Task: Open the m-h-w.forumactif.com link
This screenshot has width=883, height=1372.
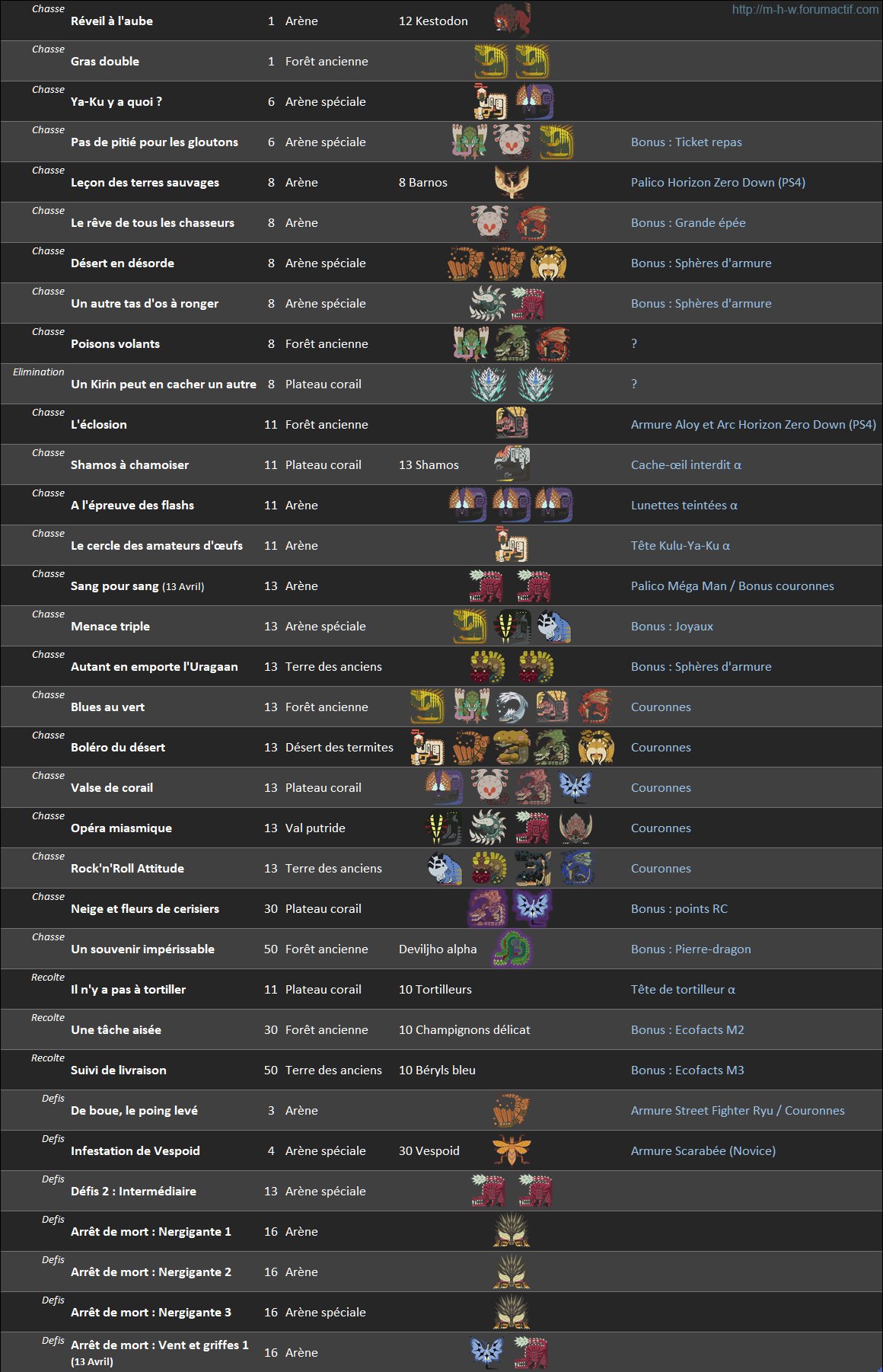Action: tap(805, 10)
